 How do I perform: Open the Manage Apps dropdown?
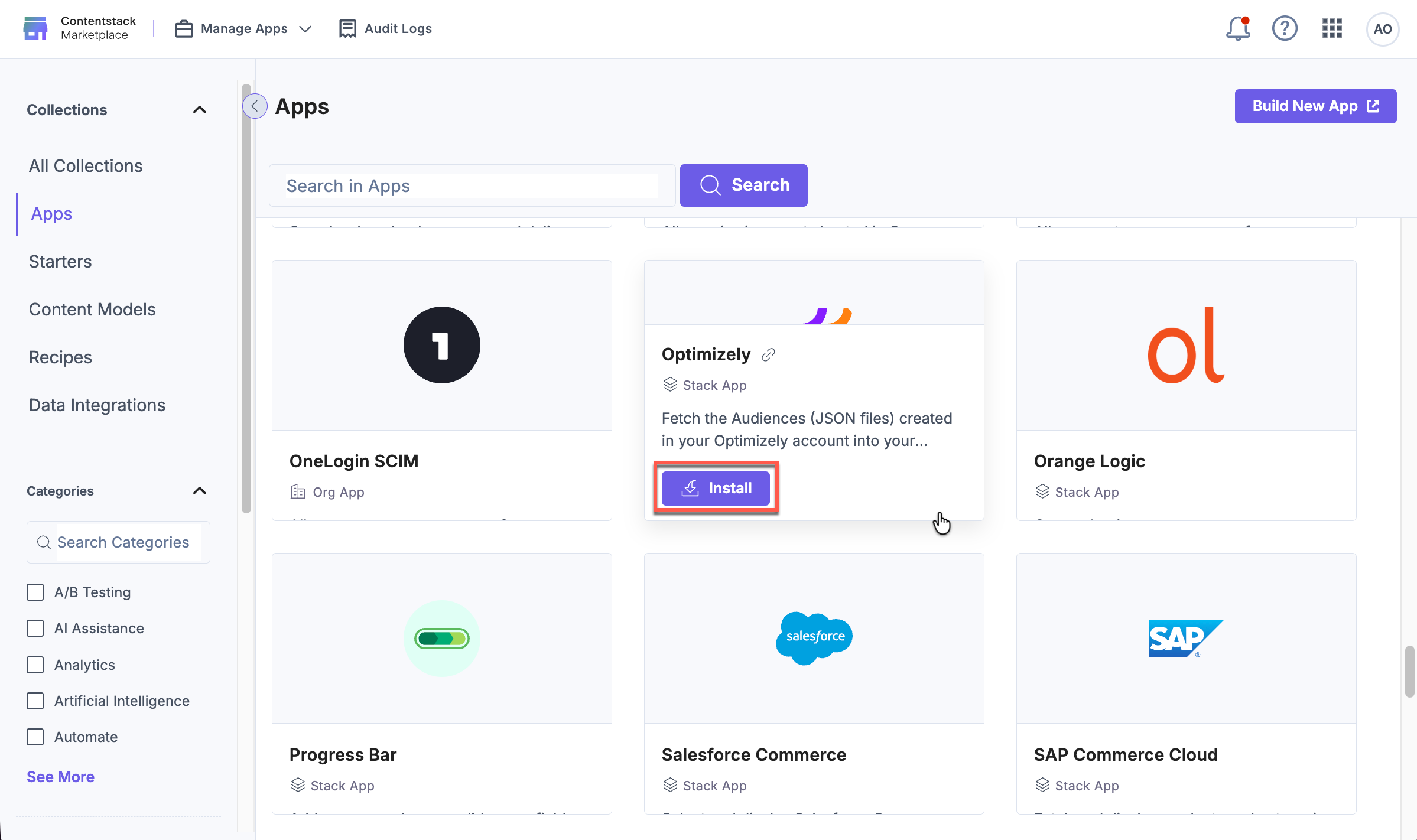tap(243, 28)
